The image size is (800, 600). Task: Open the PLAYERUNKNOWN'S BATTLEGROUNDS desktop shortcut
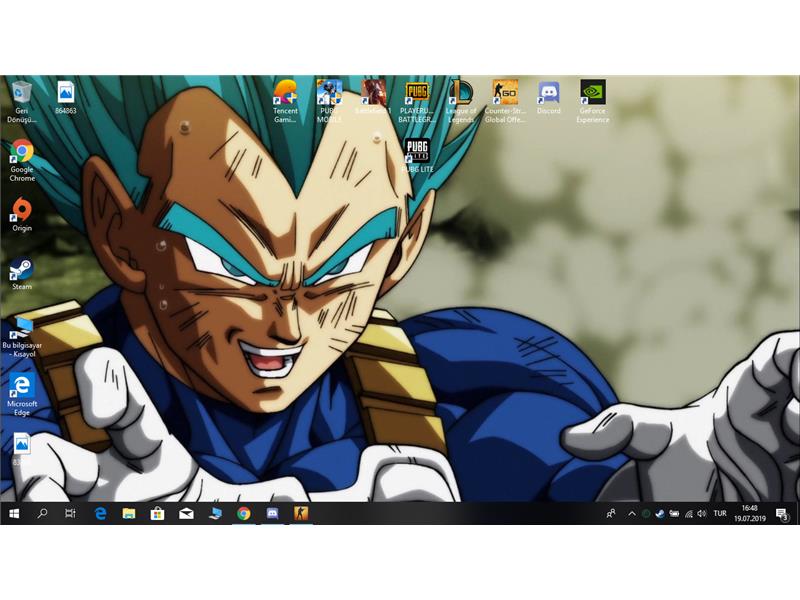[417, 102]
